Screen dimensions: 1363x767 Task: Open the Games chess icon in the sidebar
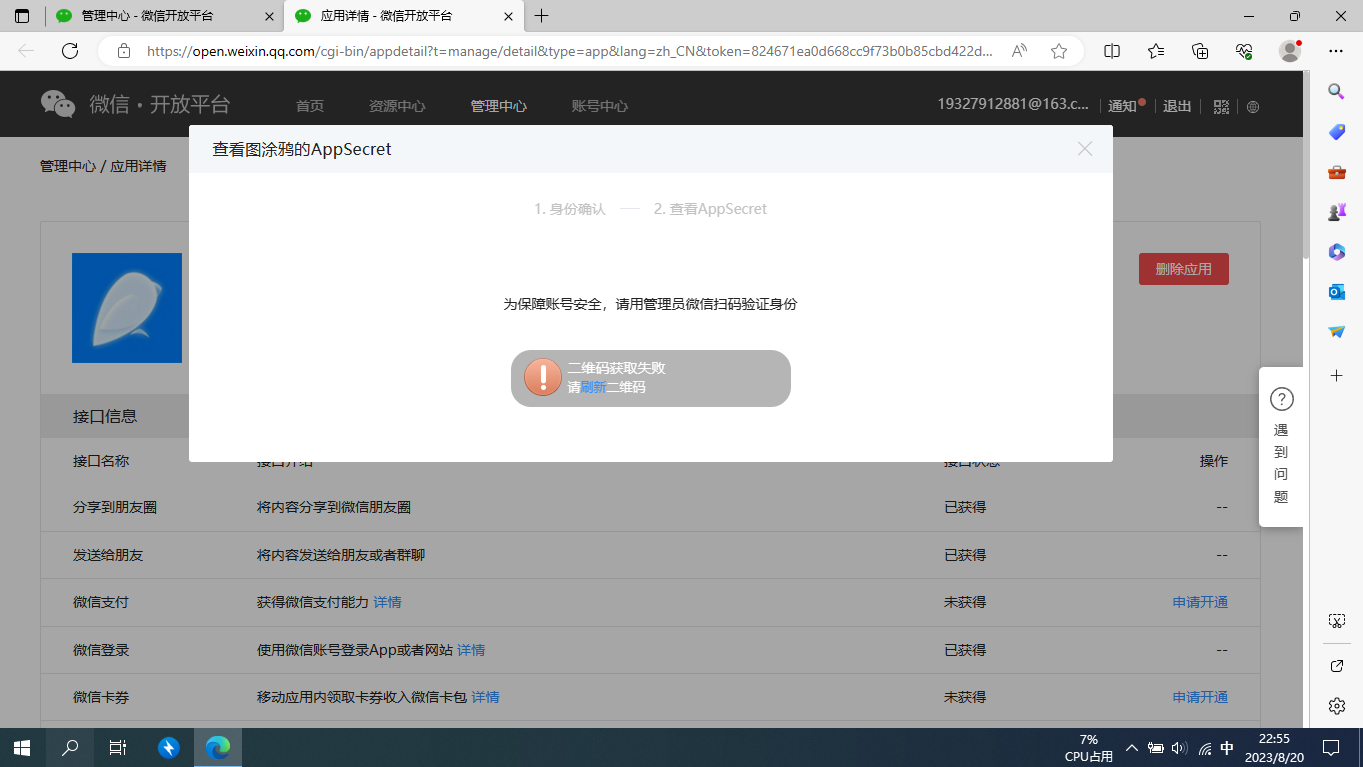coord(1337,212)
